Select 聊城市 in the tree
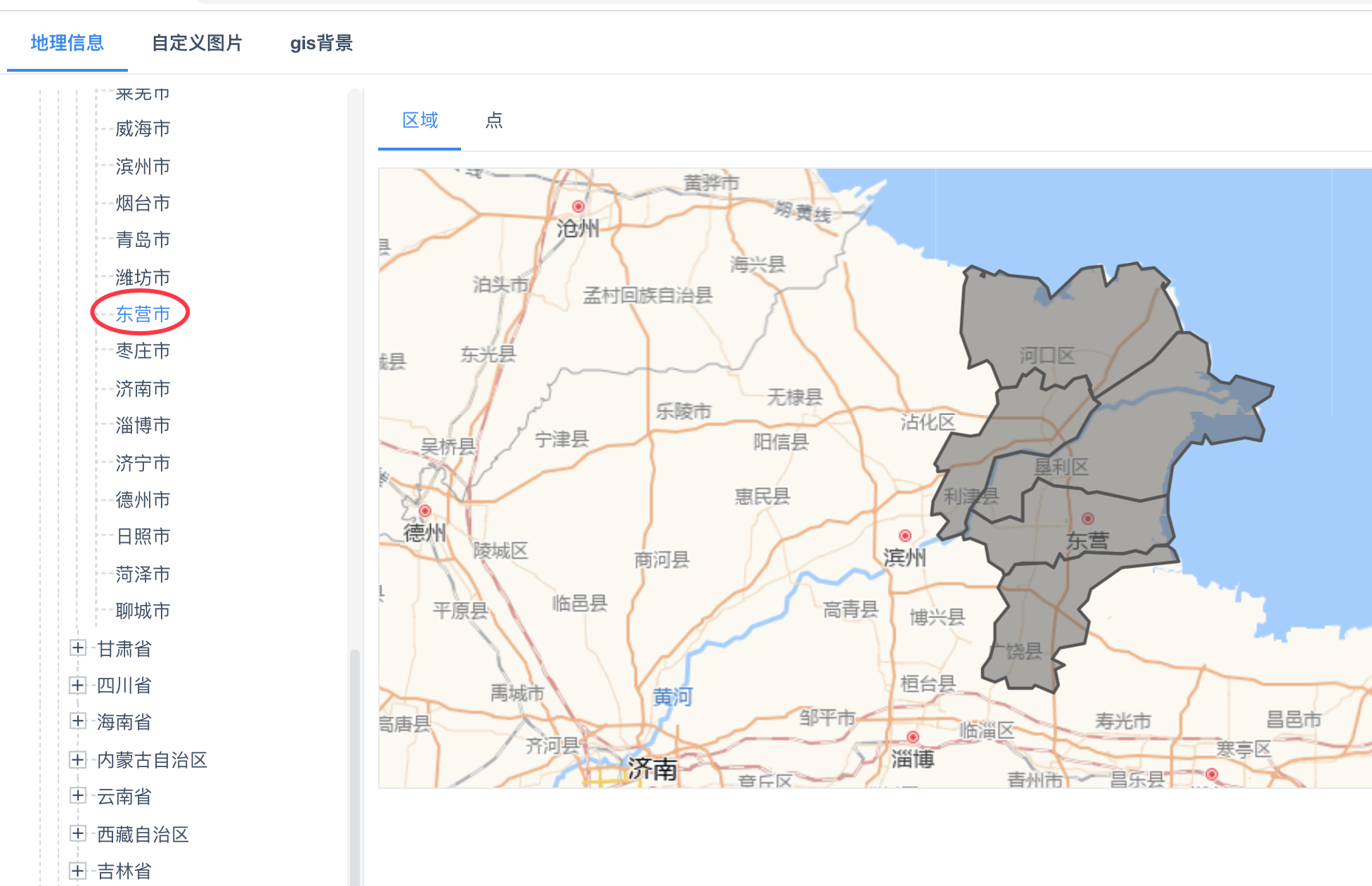 click(x=143, y=610)
